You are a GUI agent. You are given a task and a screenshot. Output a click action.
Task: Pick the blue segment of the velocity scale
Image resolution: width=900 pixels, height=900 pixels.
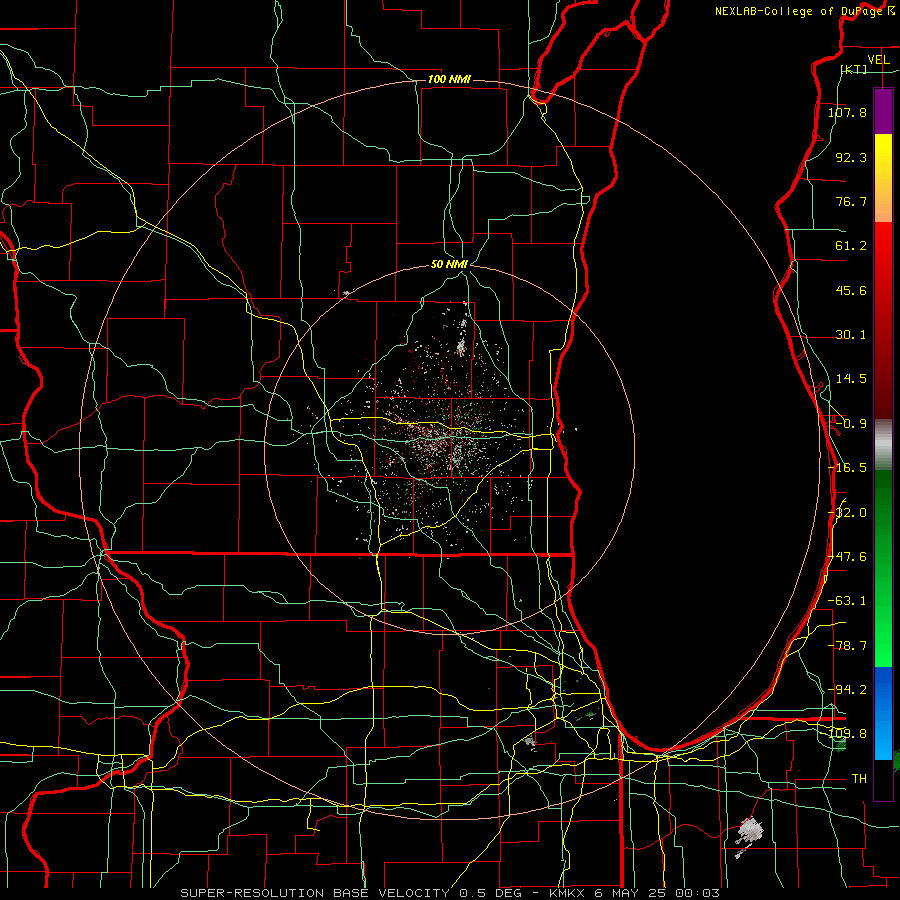883,713
